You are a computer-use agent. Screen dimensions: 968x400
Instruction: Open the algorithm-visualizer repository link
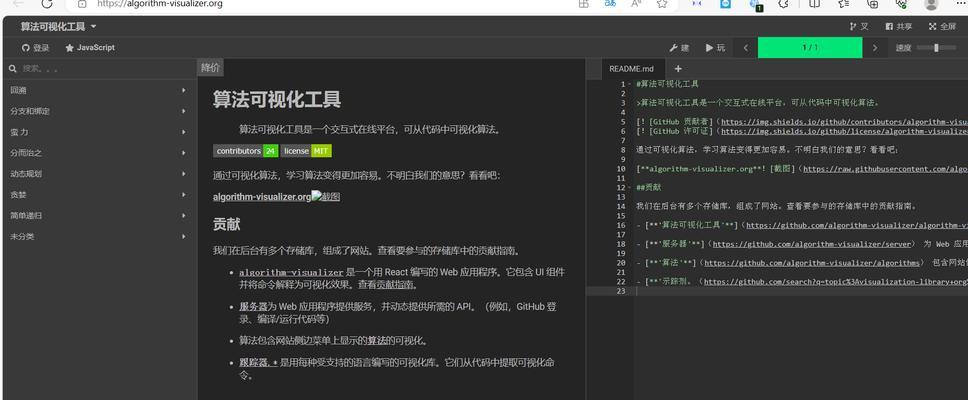point(291,272)
